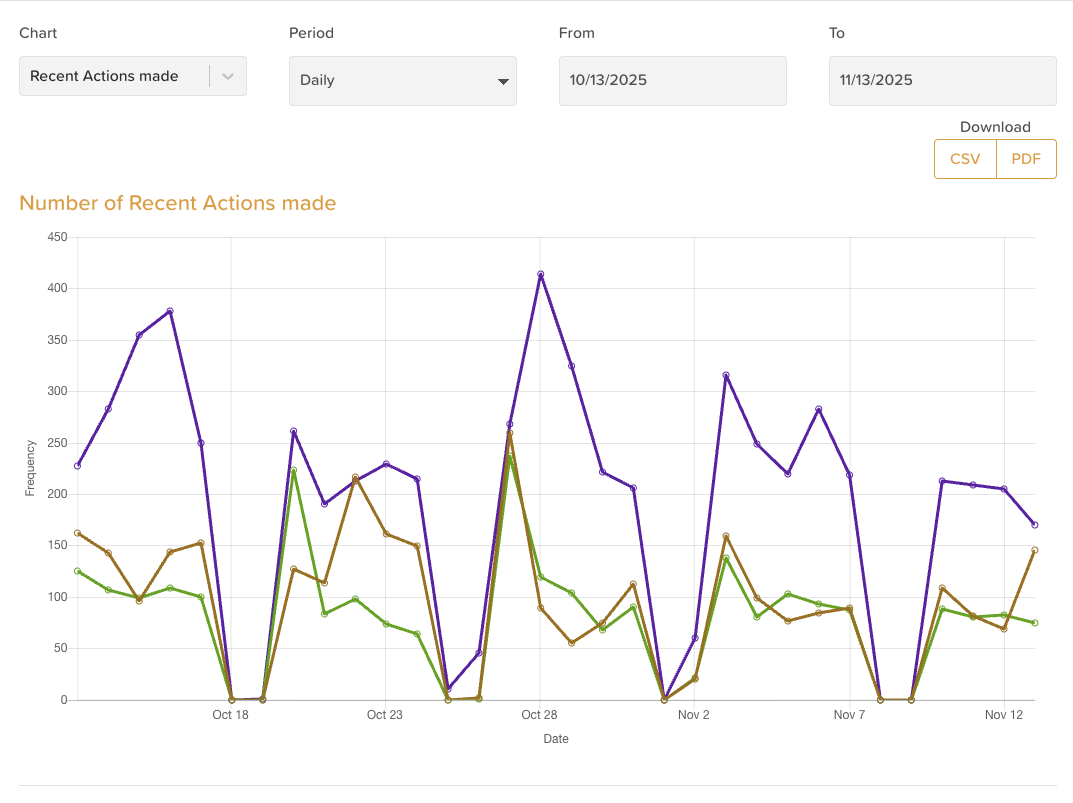Click the purple peak point just after Nov 2
Screen dimensions: 1073x803
pos(726,375)
